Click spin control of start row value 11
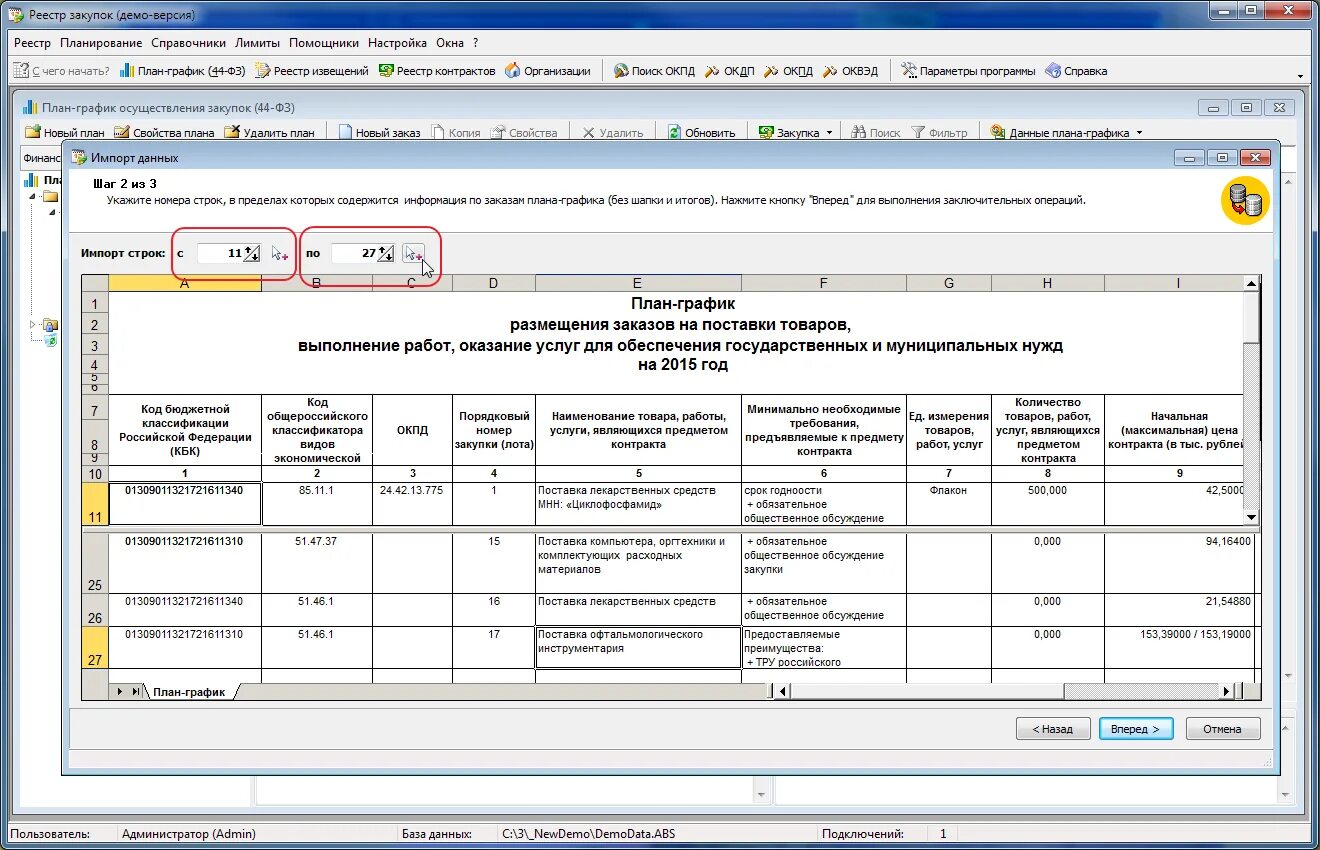1320x850 pixels. [x=253, y=253]
